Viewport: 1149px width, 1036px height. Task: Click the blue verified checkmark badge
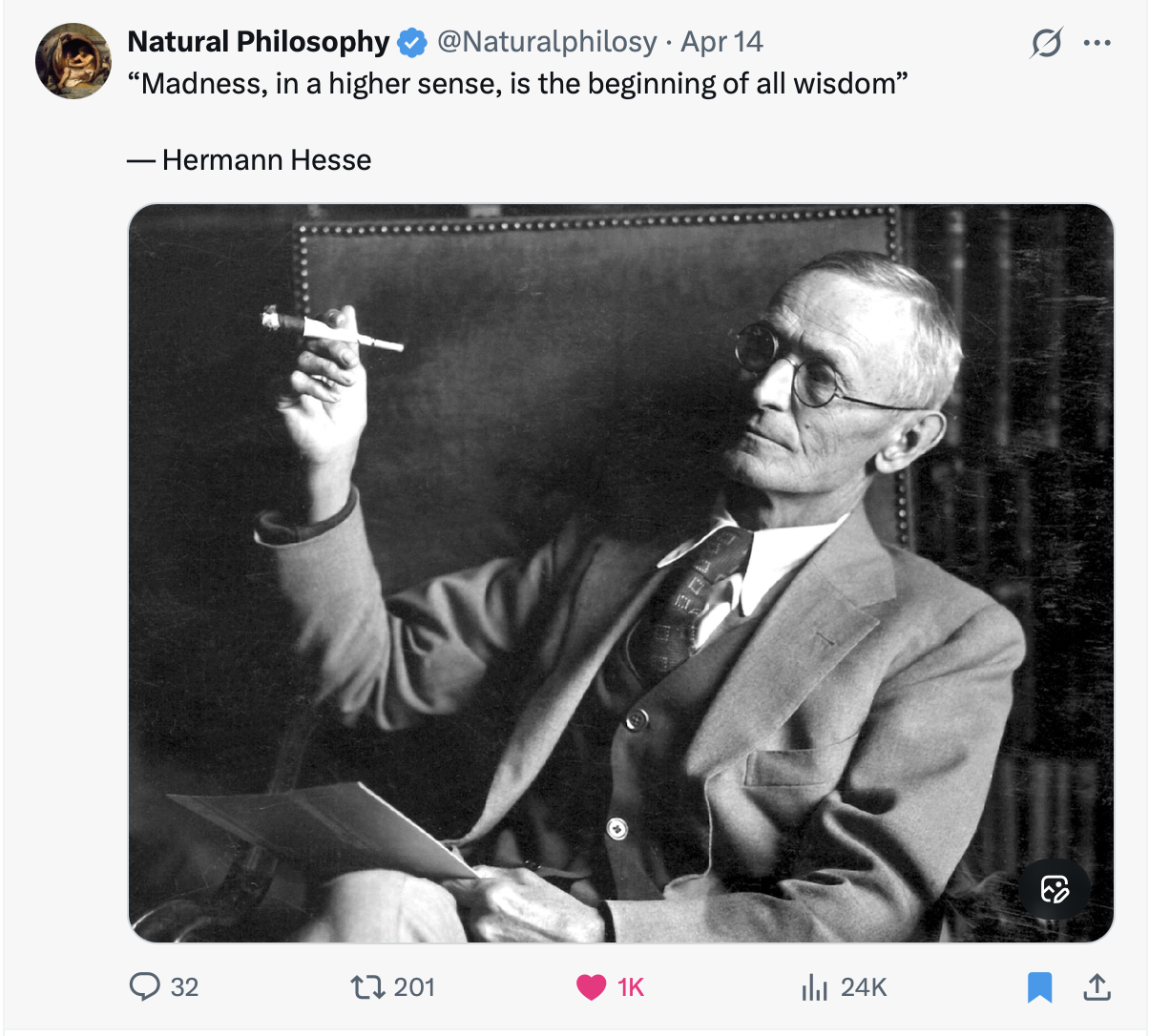pos(411,43)
